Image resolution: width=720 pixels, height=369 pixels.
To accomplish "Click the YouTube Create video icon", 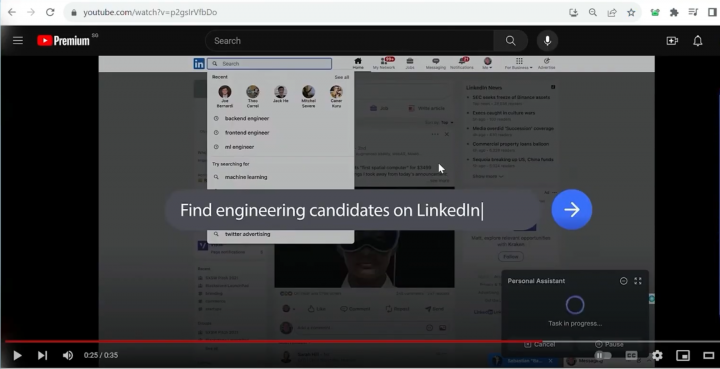I will tap(672, 41).
